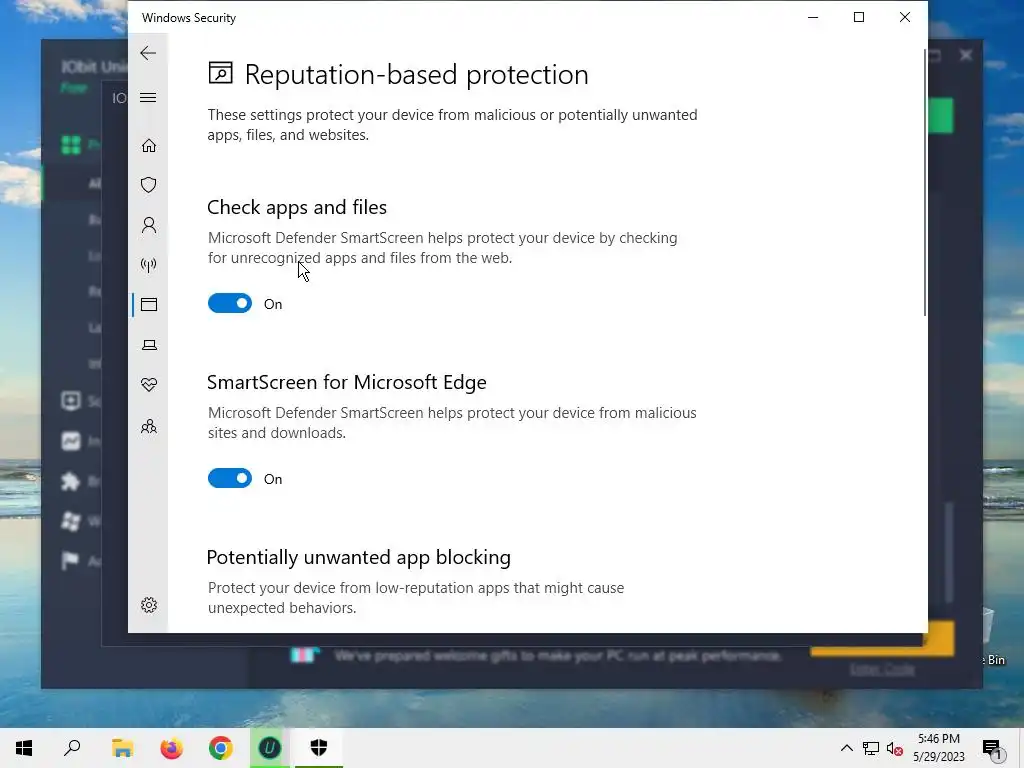Click "Potentially unwanted app blocking" heading
Image resolution: width=1024 pixels, height=768 pixels.
pos(359,557)
